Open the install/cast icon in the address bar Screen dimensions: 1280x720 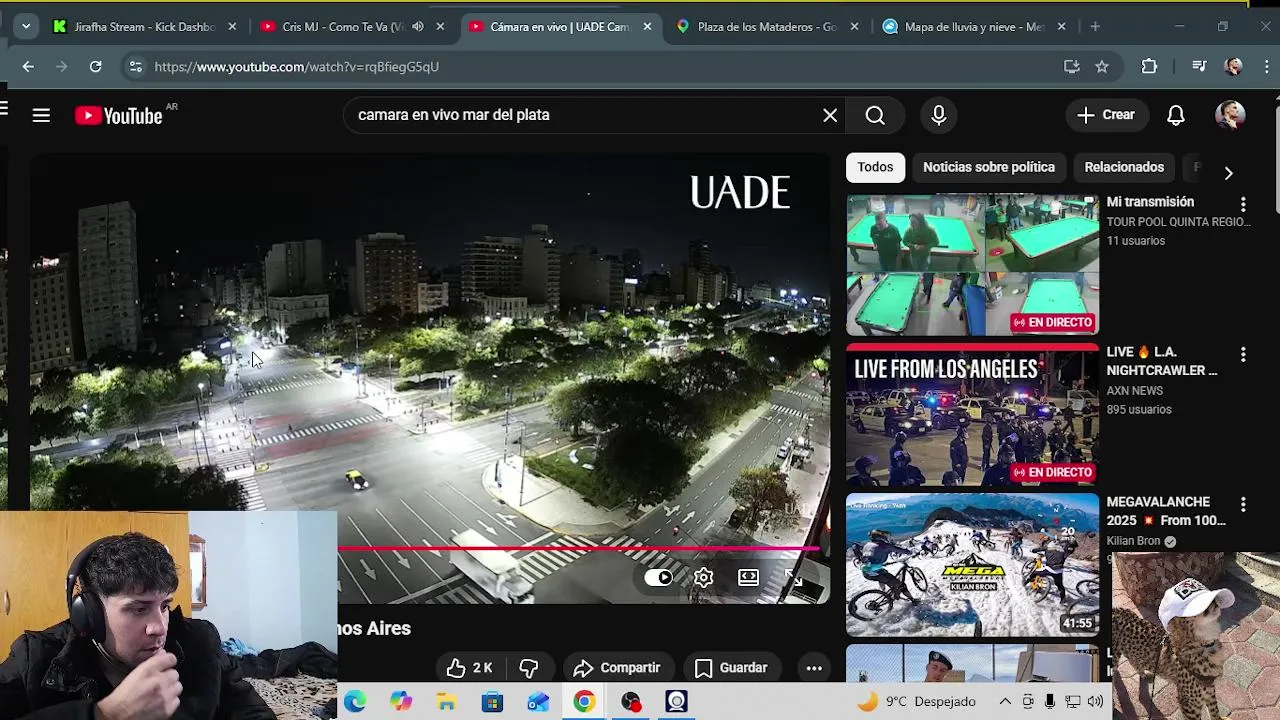(1071, 66)
